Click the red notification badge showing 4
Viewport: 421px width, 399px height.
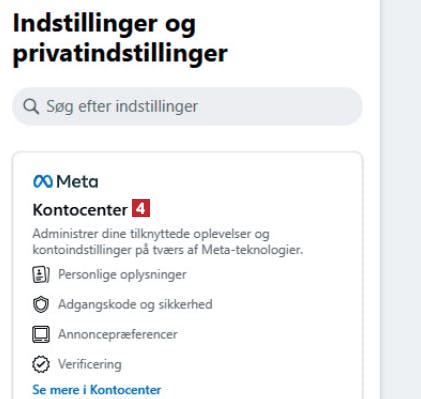click(141, 208)
